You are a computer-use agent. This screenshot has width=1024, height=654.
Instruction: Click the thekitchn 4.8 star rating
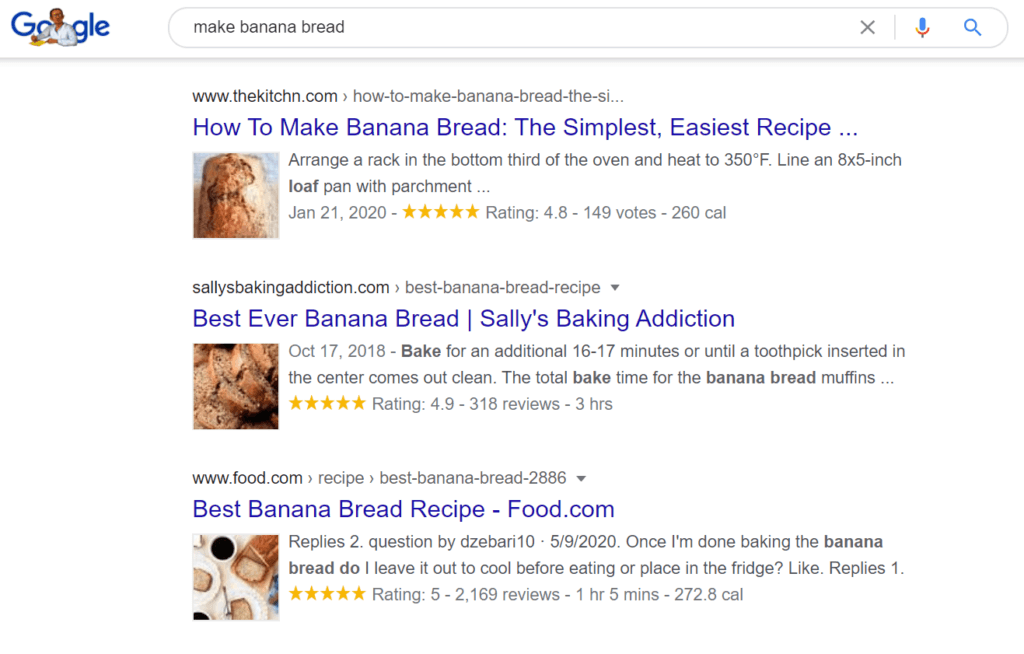click(x=441, y=212)
